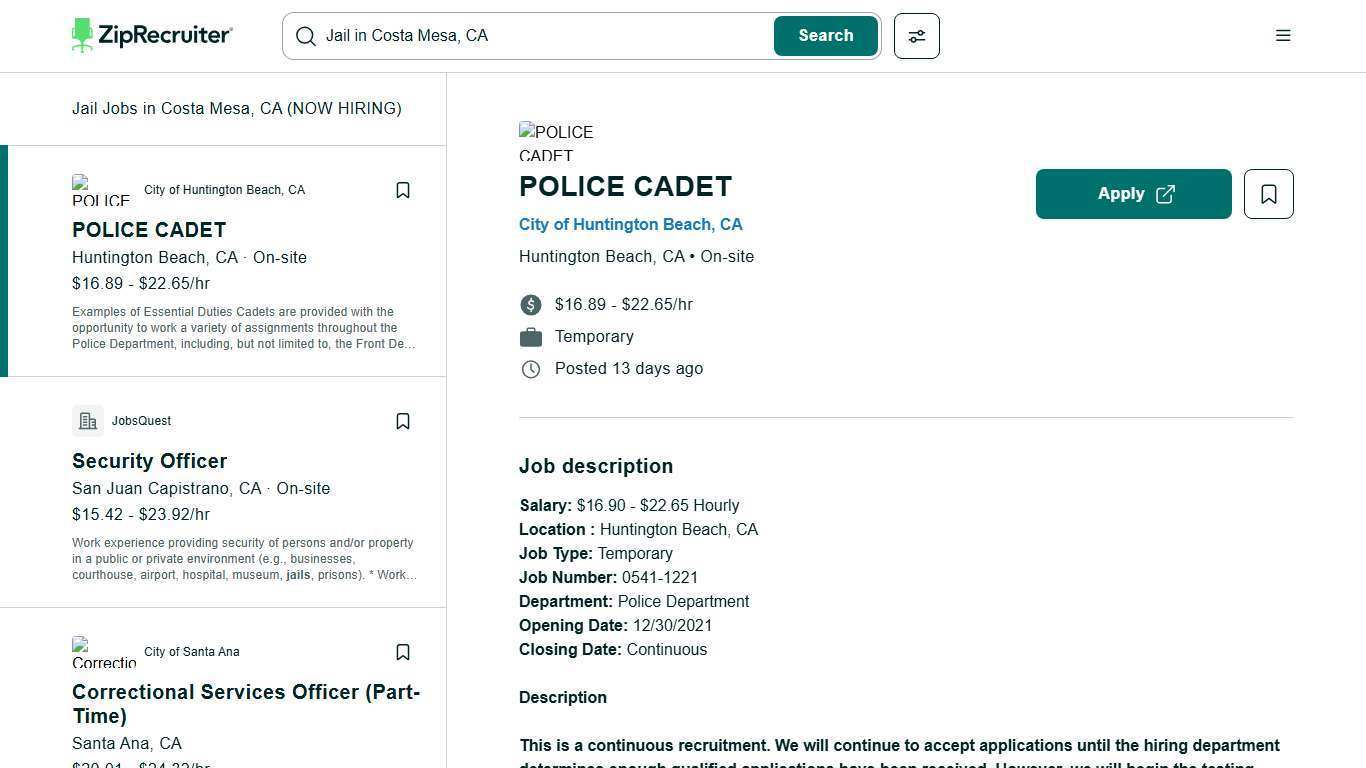Open the search filters sliders icon

(916, 36)
